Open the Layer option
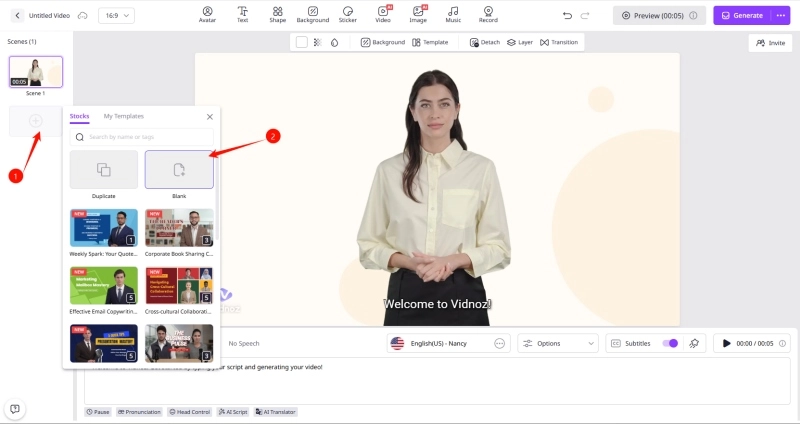Viewport: 800px width, 424px height. coord(520,42)
